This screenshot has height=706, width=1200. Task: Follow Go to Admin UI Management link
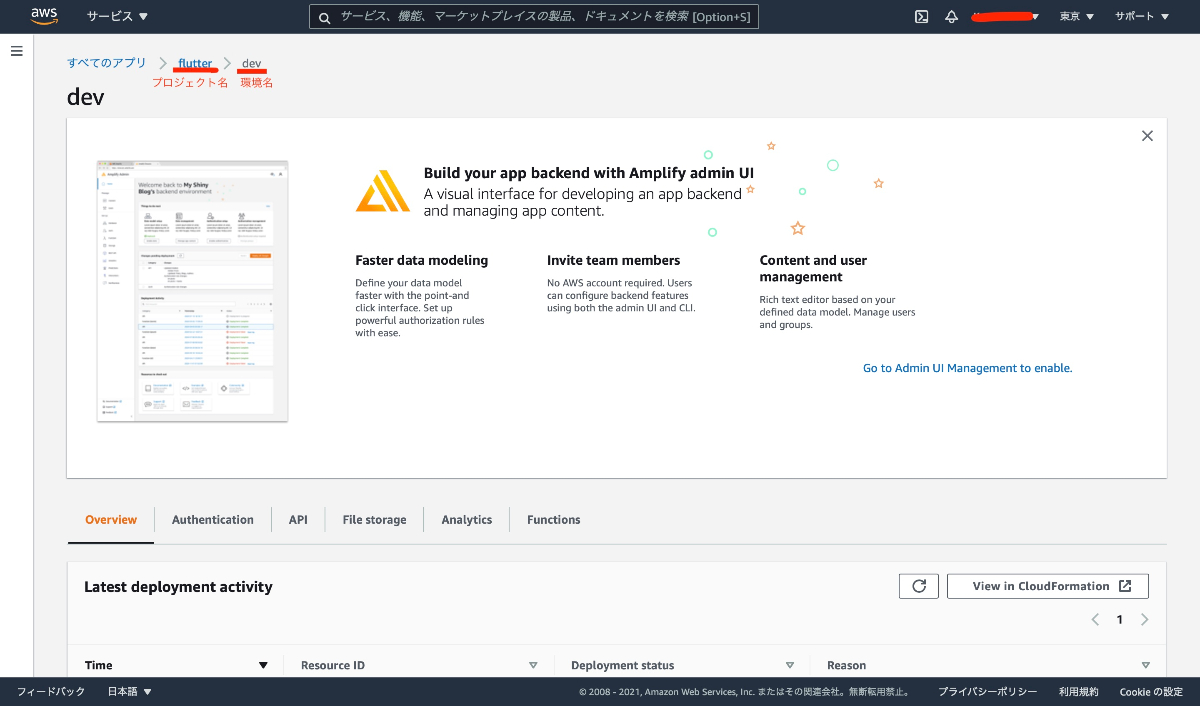coord(967,368)
